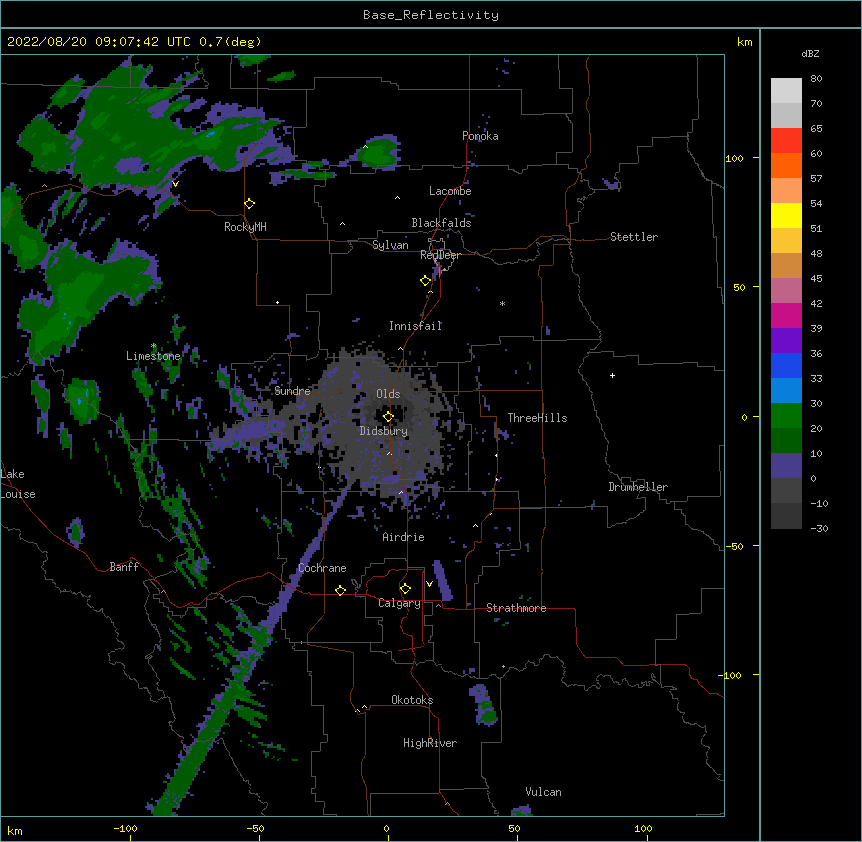Click the Ponoka city label

click(480, 136)
